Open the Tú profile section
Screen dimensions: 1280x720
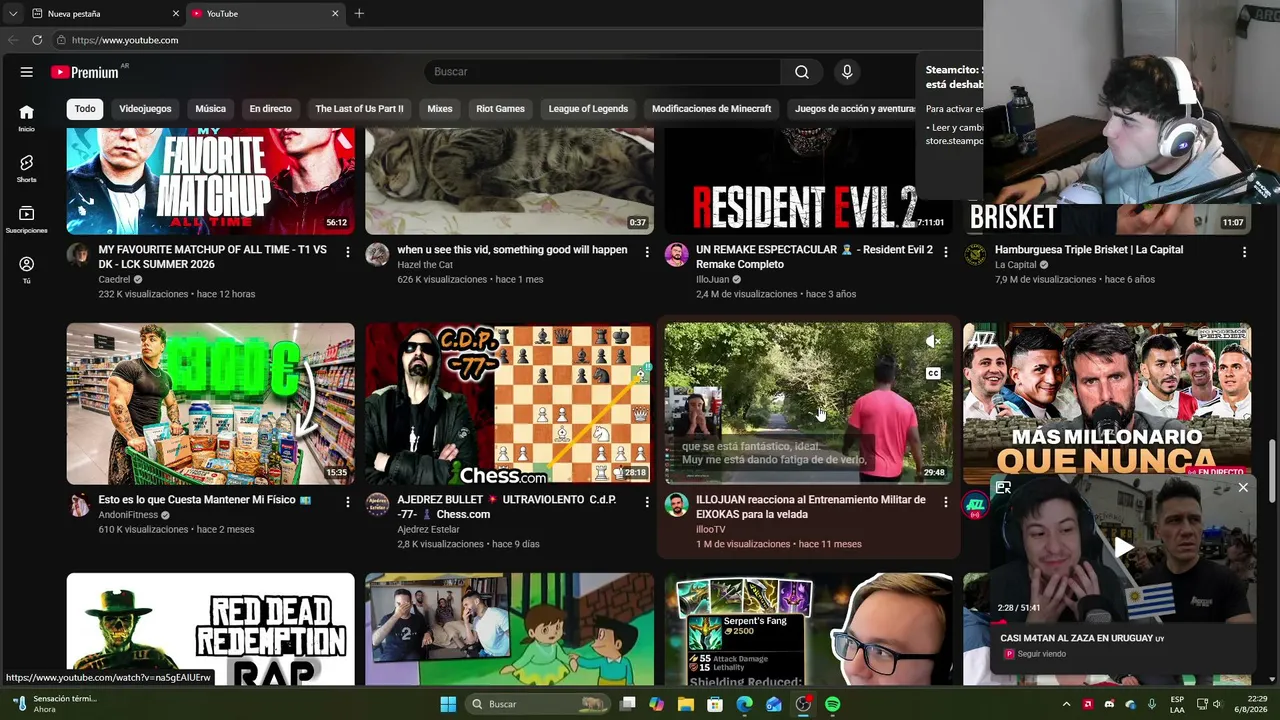click(x=26, y=269)
